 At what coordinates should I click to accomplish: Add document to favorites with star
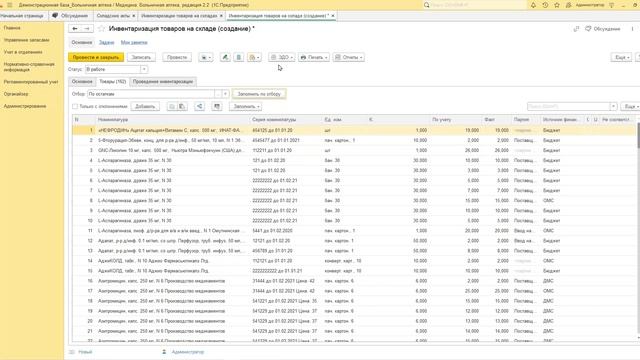point(102,29)
